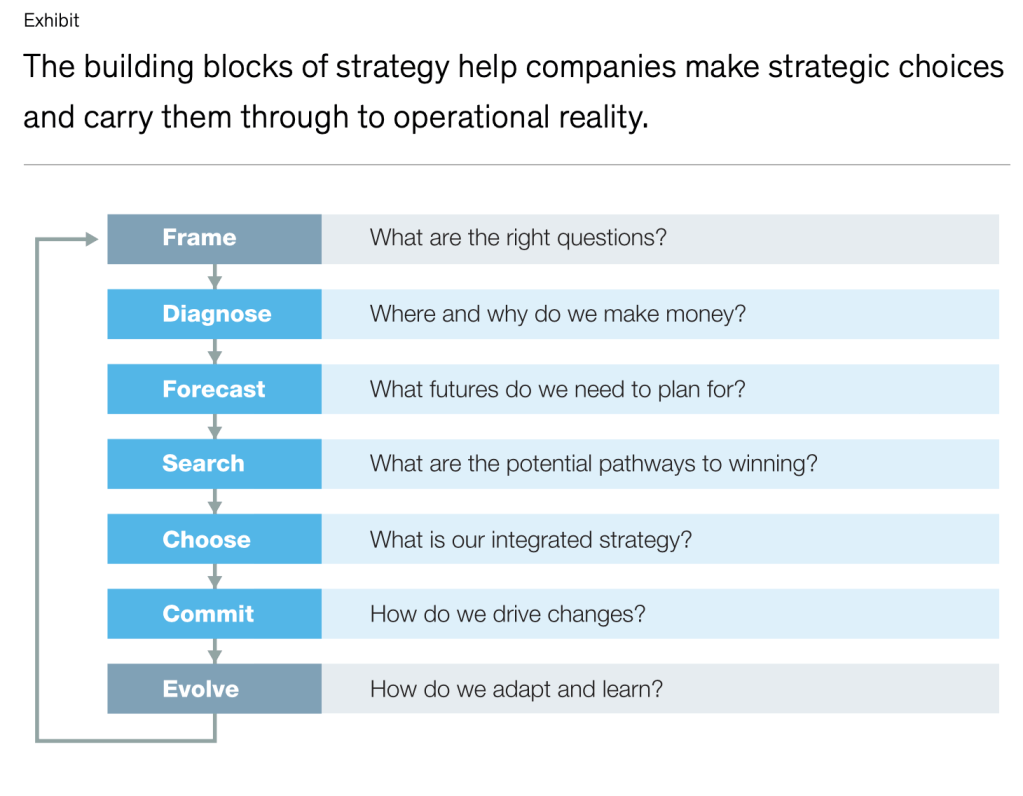Screen dimensions: 1023x796
Task: Click "What are the potential pathways to winning?"
Action: pyautogui.click(x=593, y=464)
